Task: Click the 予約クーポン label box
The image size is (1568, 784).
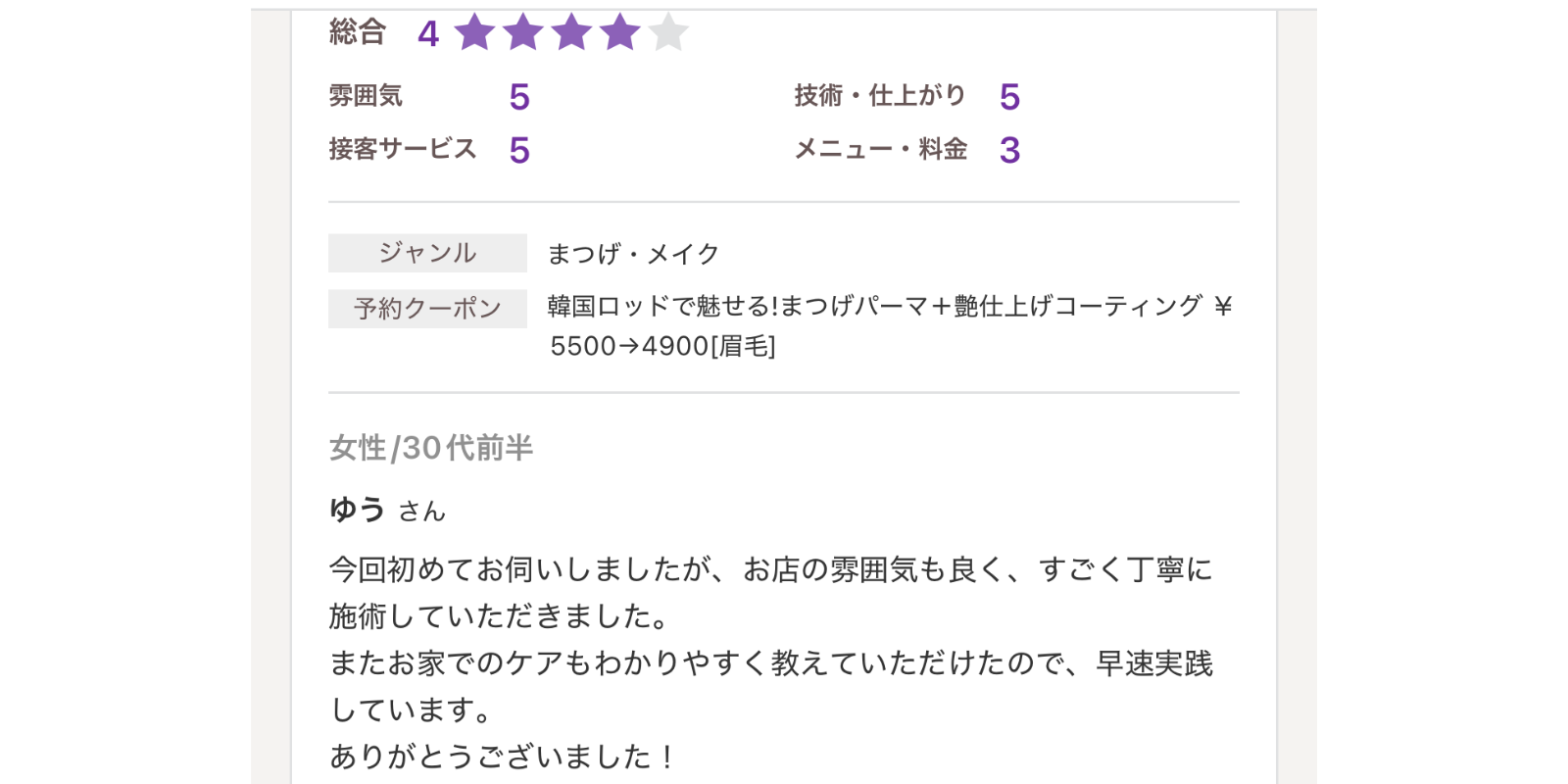Action: (427, 309)
